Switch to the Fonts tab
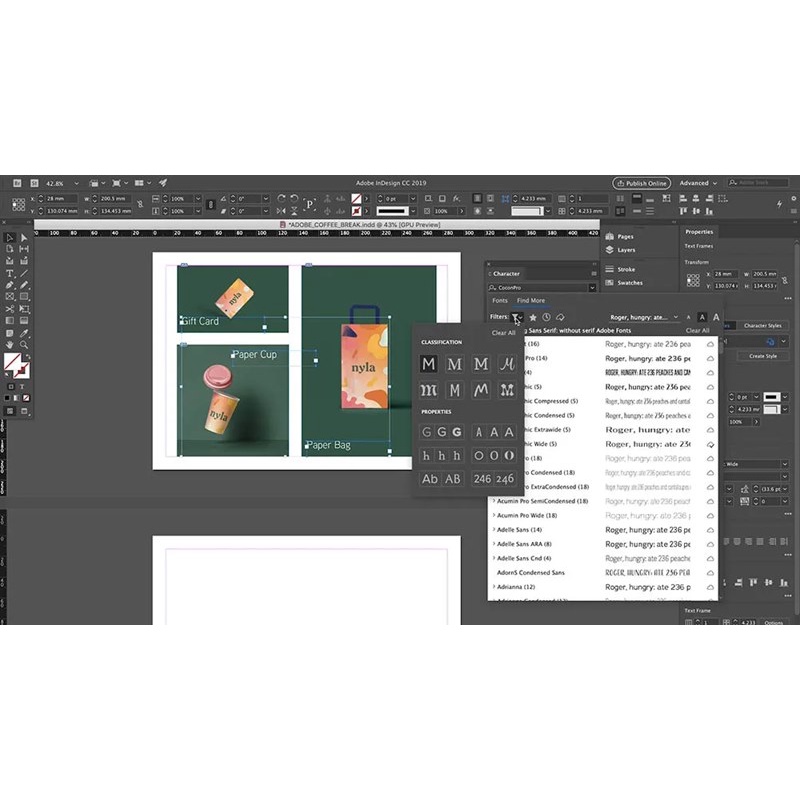The height and width of the screenshot is (800, 800). click(500, 301)
